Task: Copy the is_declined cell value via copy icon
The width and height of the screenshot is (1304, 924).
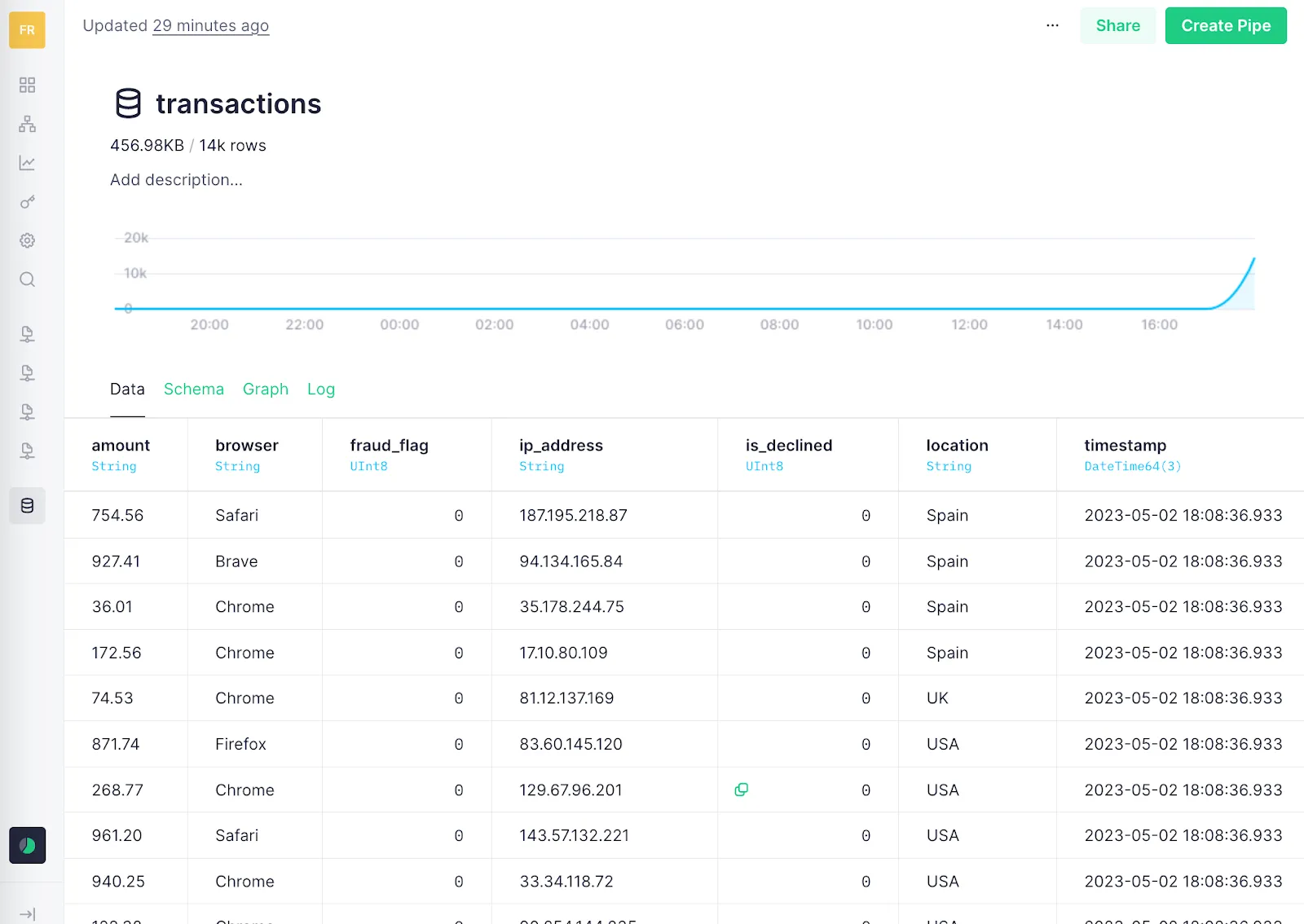Action: 741,790
